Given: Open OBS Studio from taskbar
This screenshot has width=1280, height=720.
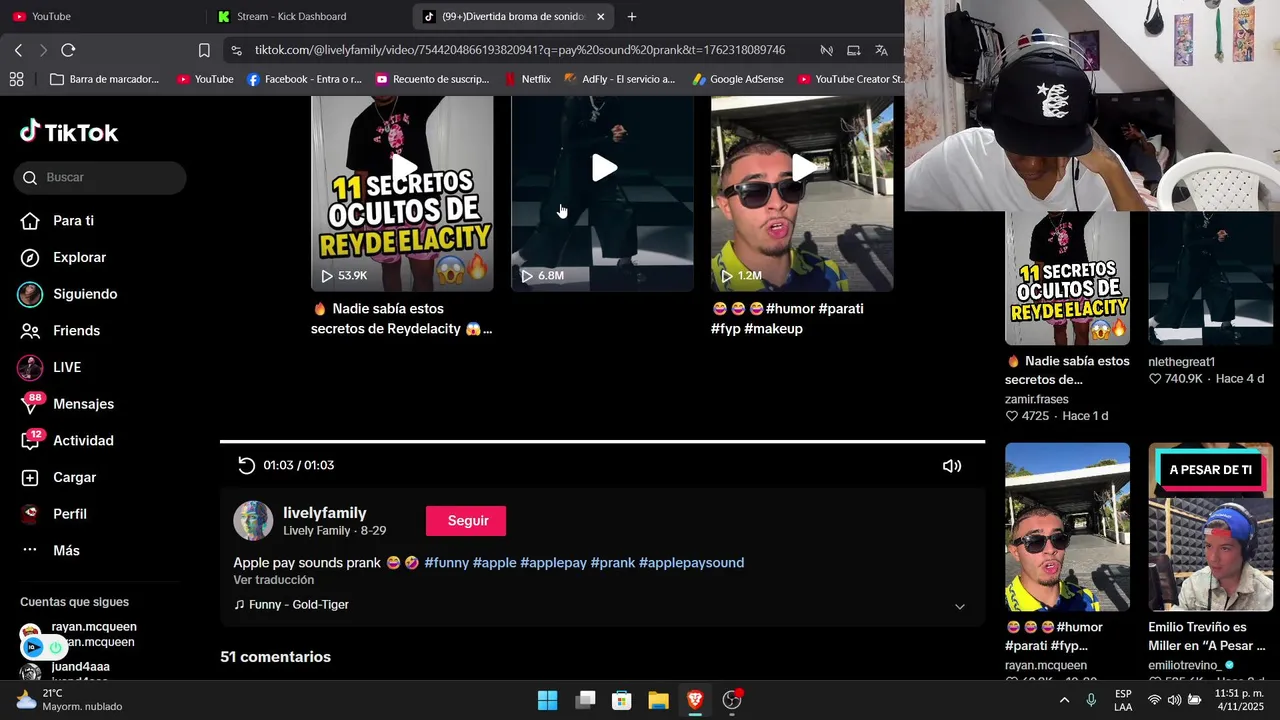Looking at the screenshot, I should point(732,700).
